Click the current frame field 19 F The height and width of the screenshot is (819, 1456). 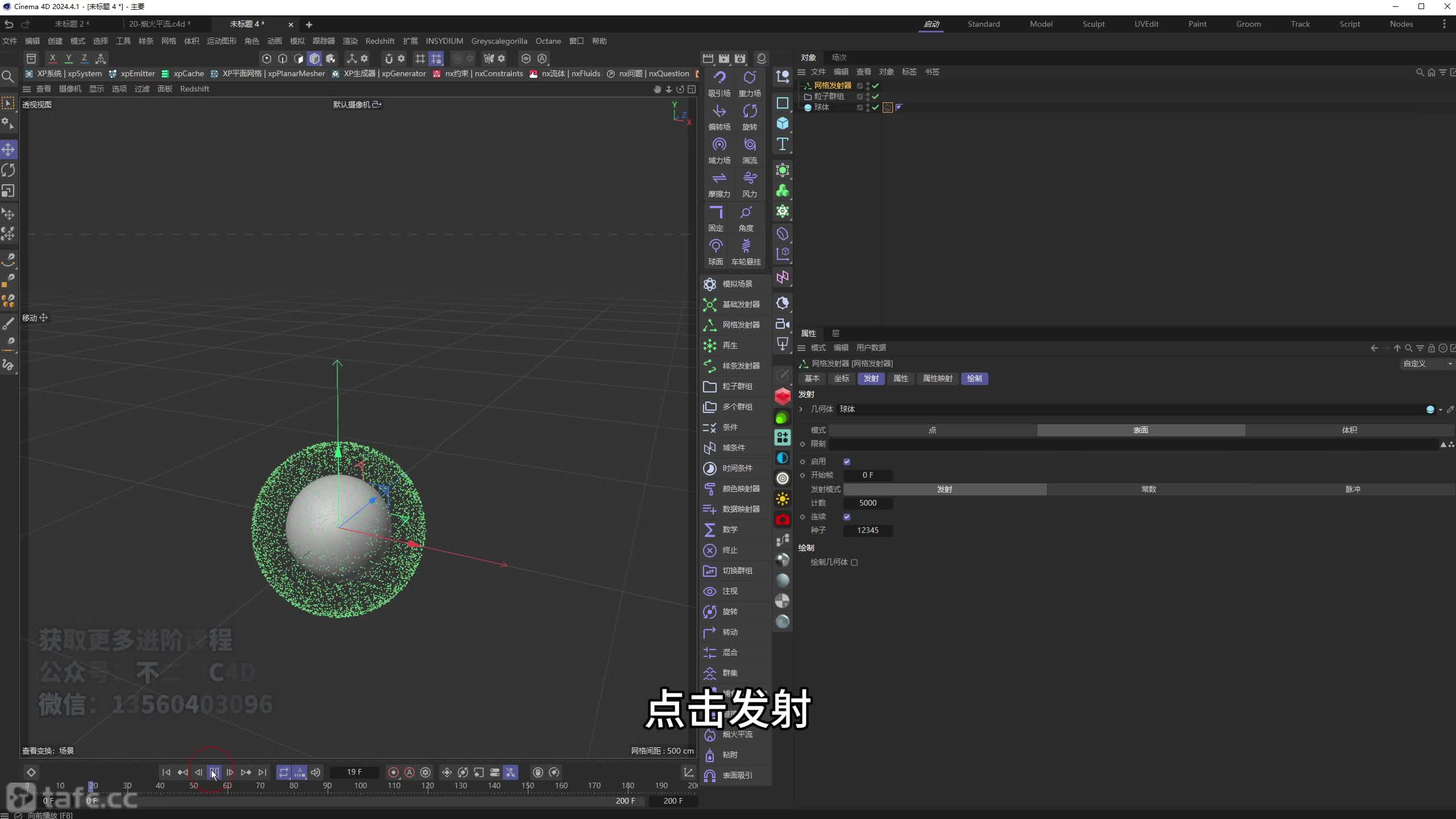click(354, 772)
